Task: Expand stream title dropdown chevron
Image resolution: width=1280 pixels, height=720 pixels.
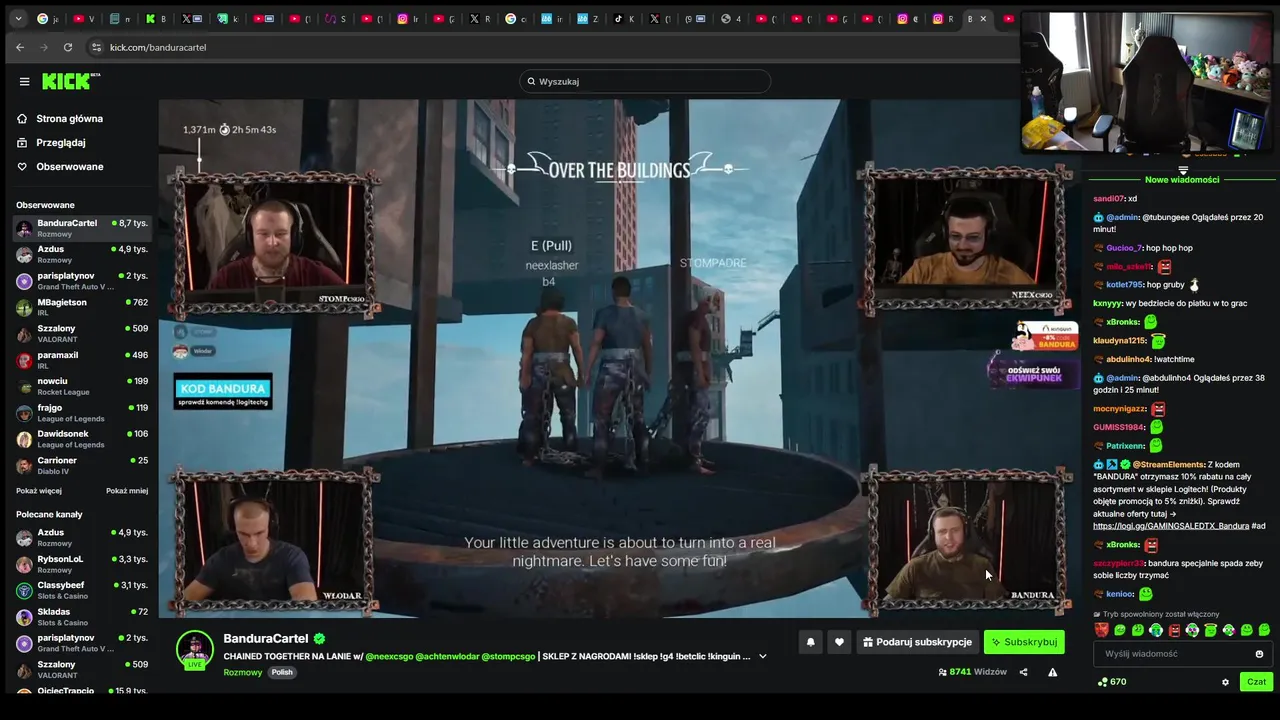Action: [763, 656]
